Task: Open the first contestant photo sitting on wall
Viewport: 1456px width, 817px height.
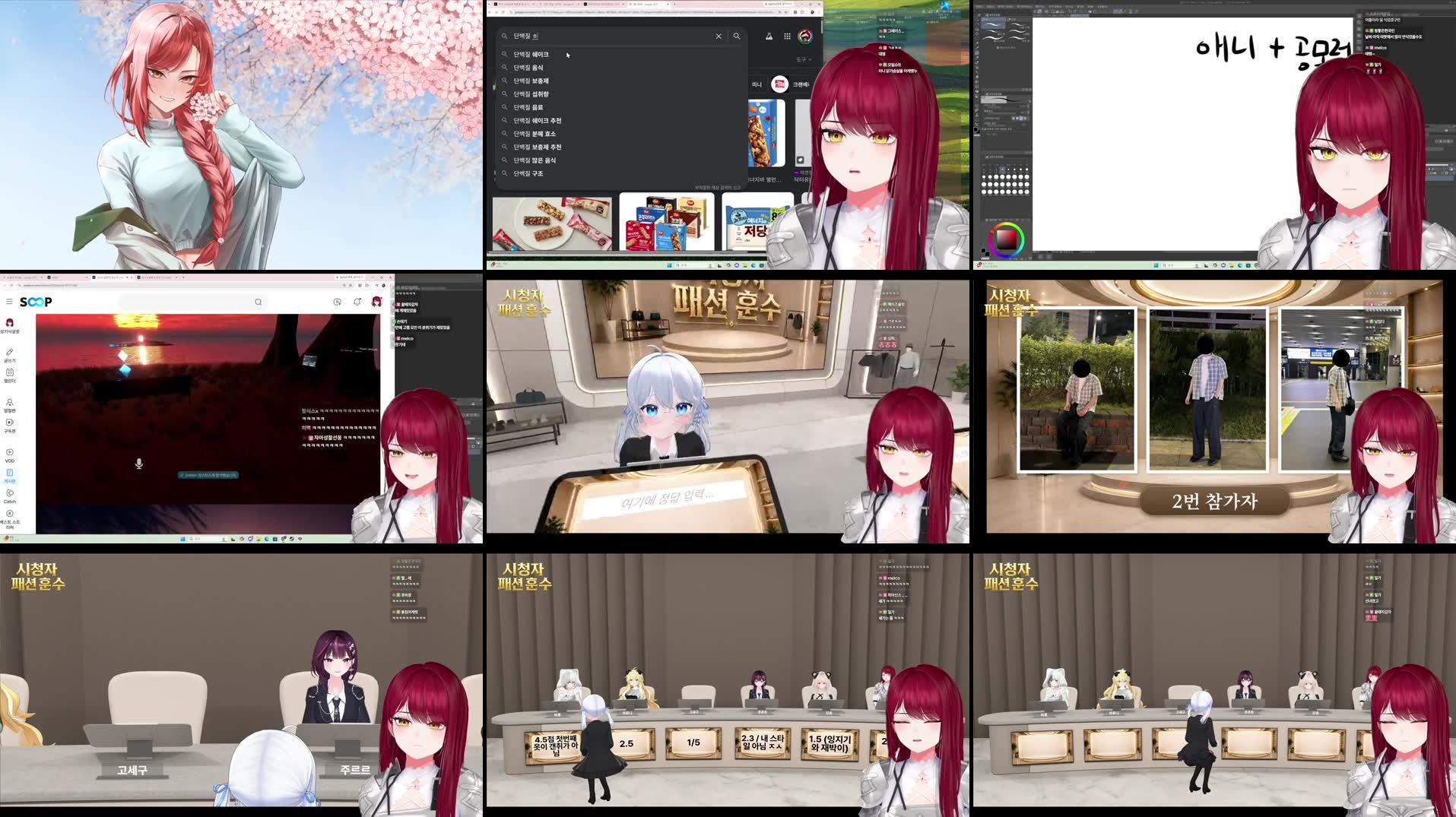Action: (x=1077, y=391)
